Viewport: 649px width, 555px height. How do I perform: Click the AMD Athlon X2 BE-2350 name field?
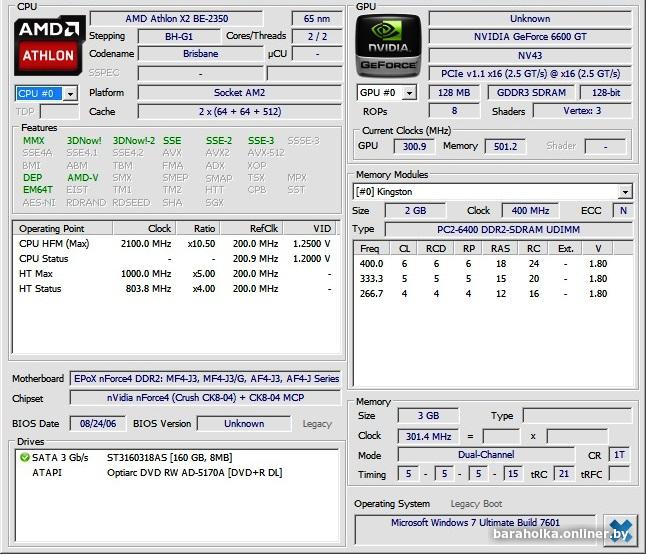[177, 19]
